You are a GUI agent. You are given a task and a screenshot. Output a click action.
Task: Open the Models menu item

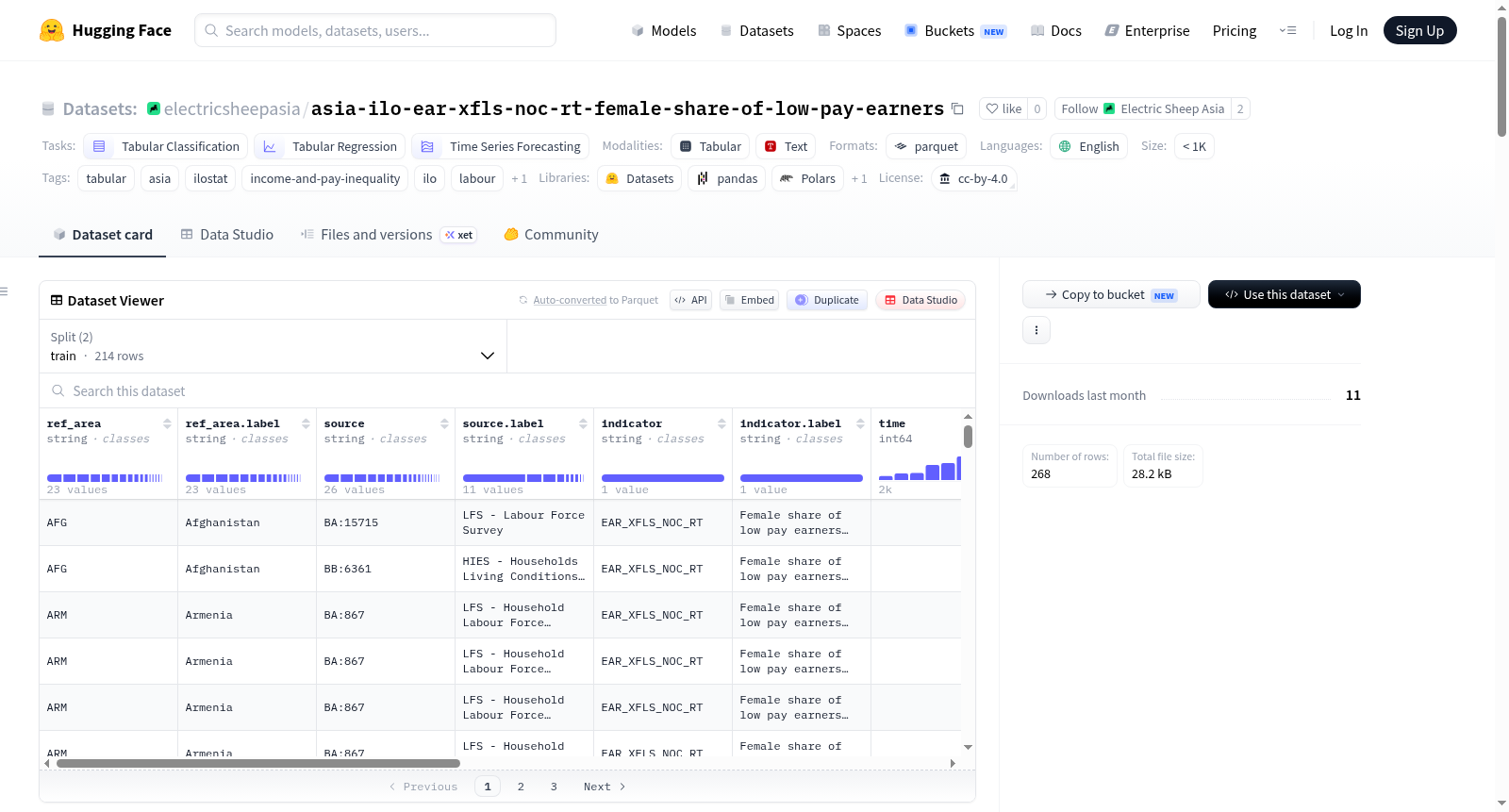[x=664, y=30]
